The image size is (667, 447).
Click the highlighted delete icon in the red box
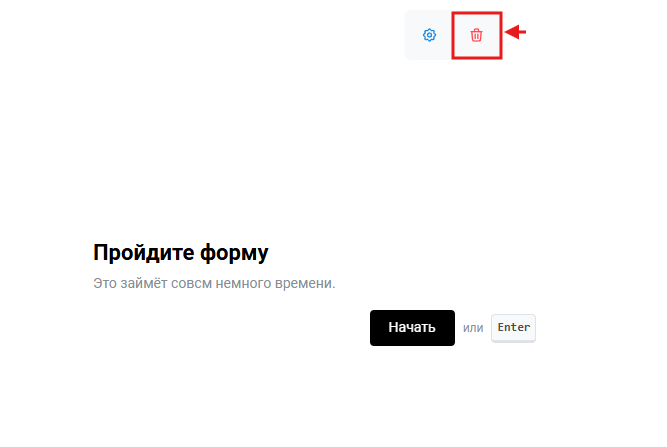coord(476,35)
